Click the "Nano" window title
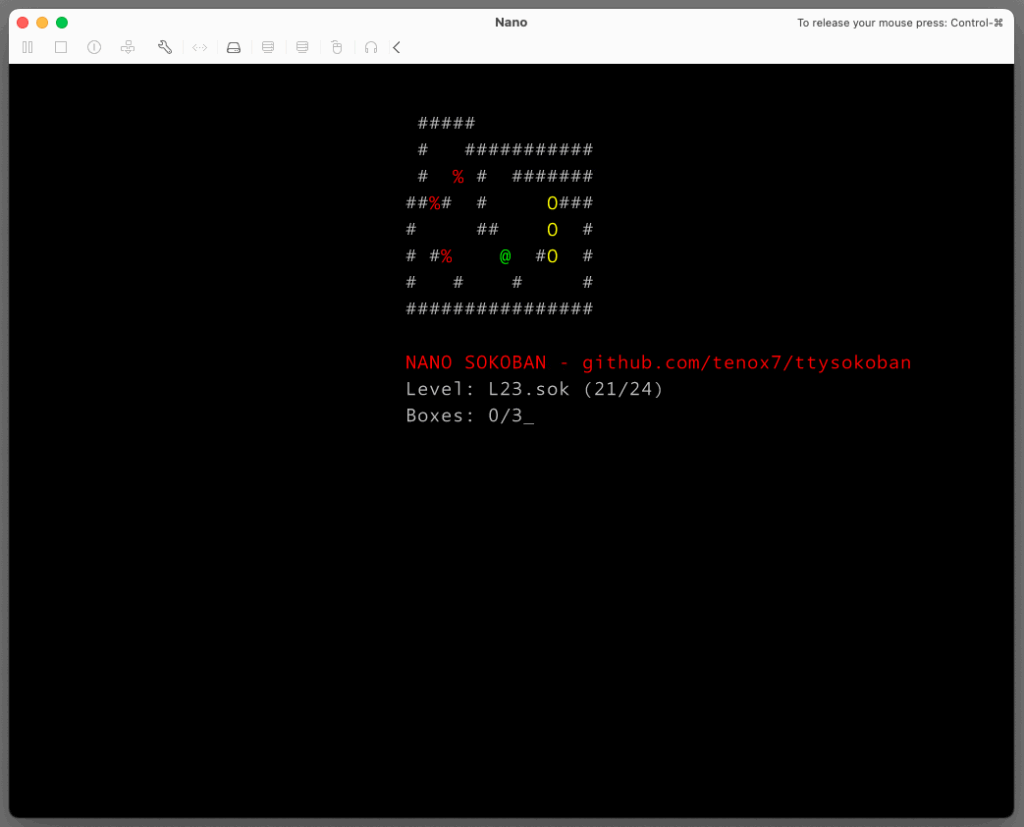This screenshot has height=827, width=1024. [511, 22]
